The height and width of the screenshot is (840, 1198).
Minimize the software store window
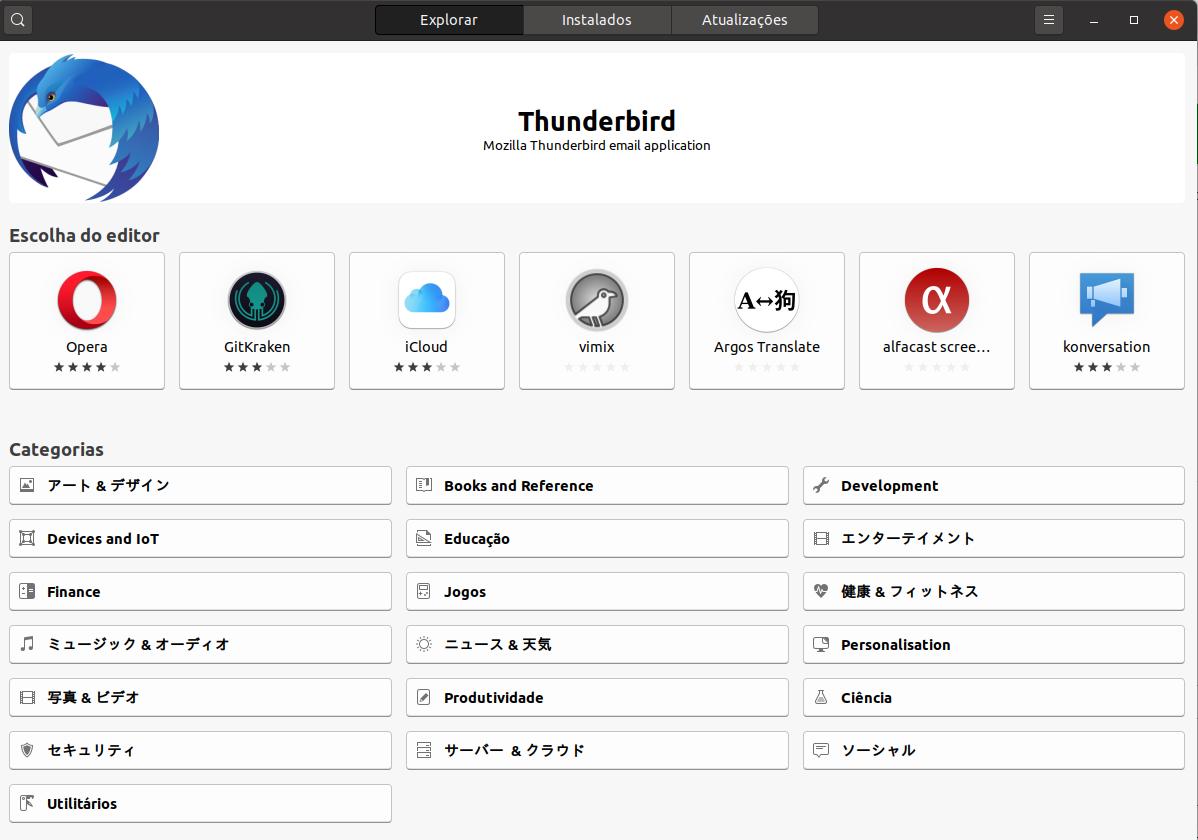(1094, 20)
